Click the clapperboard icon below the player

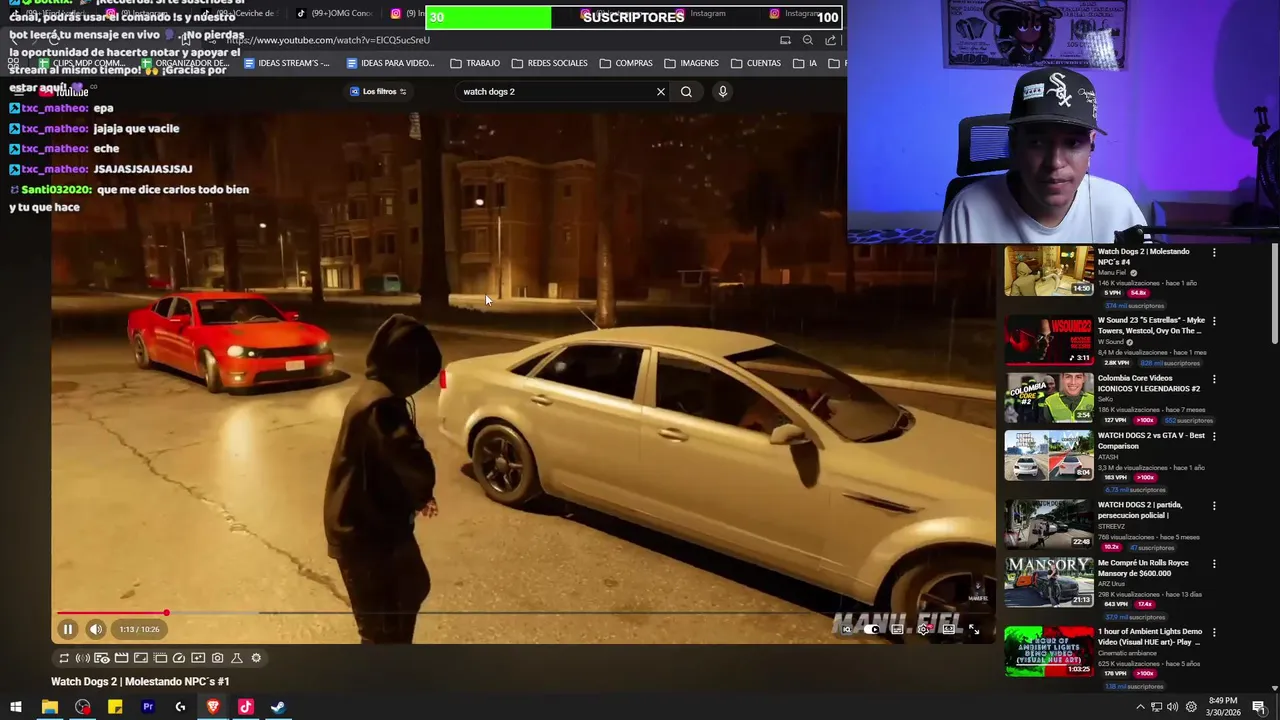tap(121, 658)
